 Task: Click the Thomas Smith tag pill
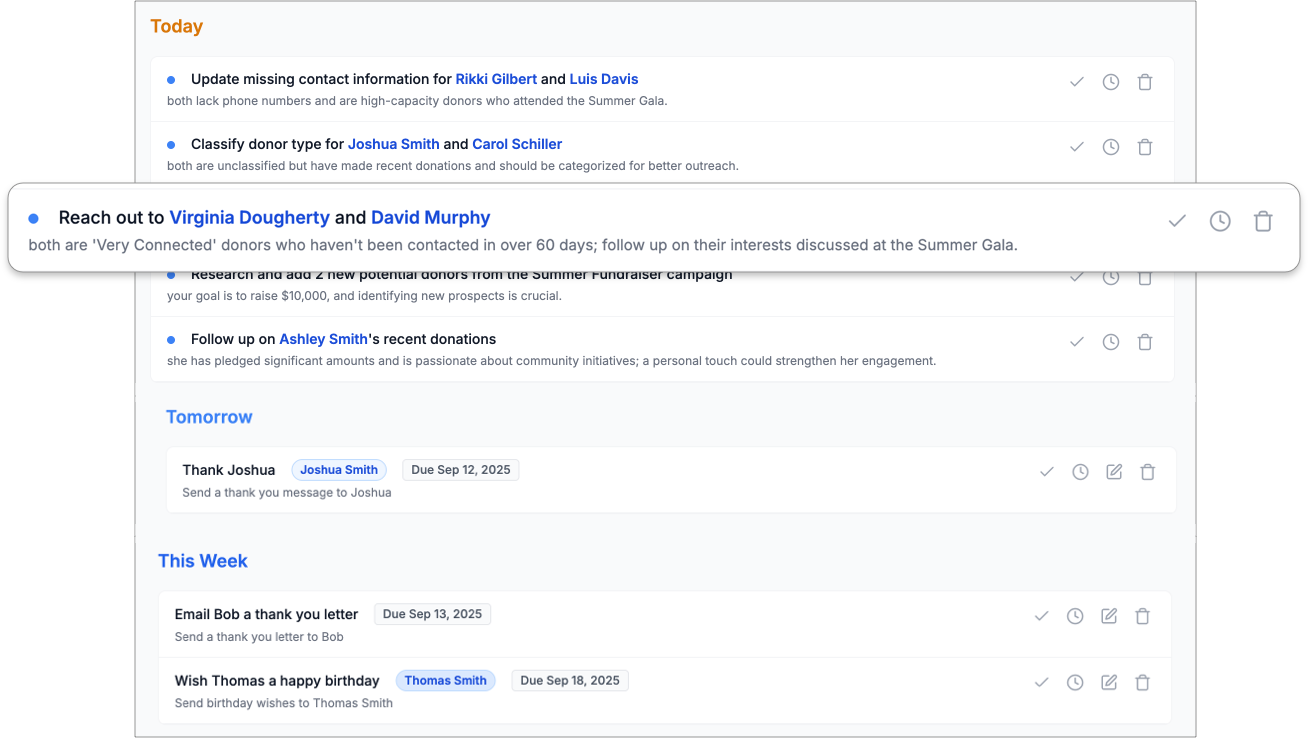pos(445,680)
